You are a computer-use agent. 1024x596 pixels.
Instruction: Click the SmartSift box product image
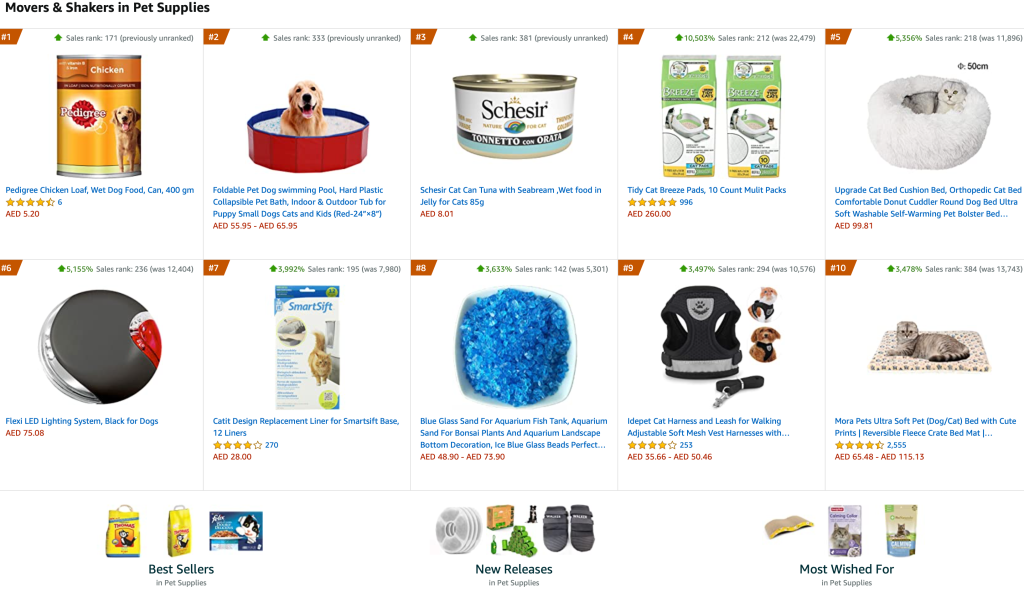pos(307,347)
